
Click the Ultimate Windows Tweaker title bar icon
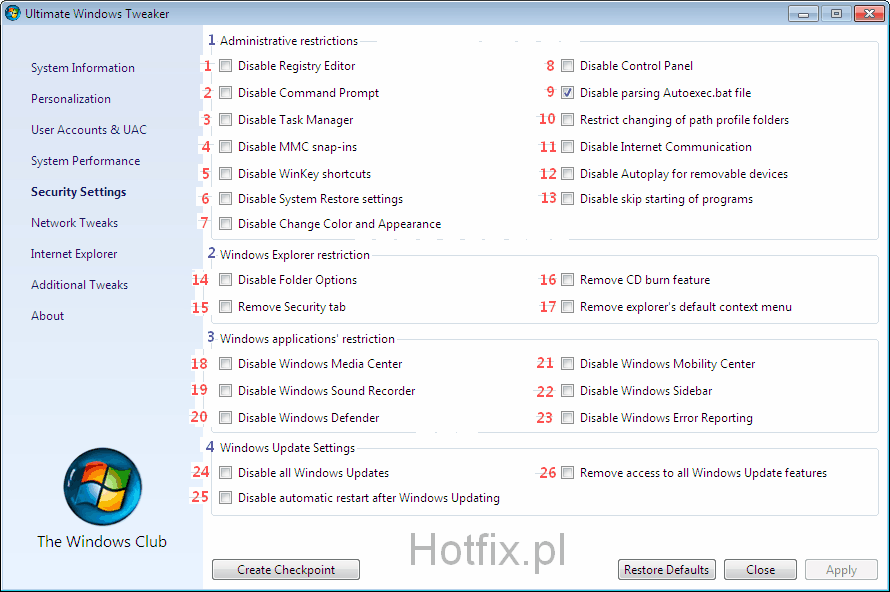[x=13, y=14]
